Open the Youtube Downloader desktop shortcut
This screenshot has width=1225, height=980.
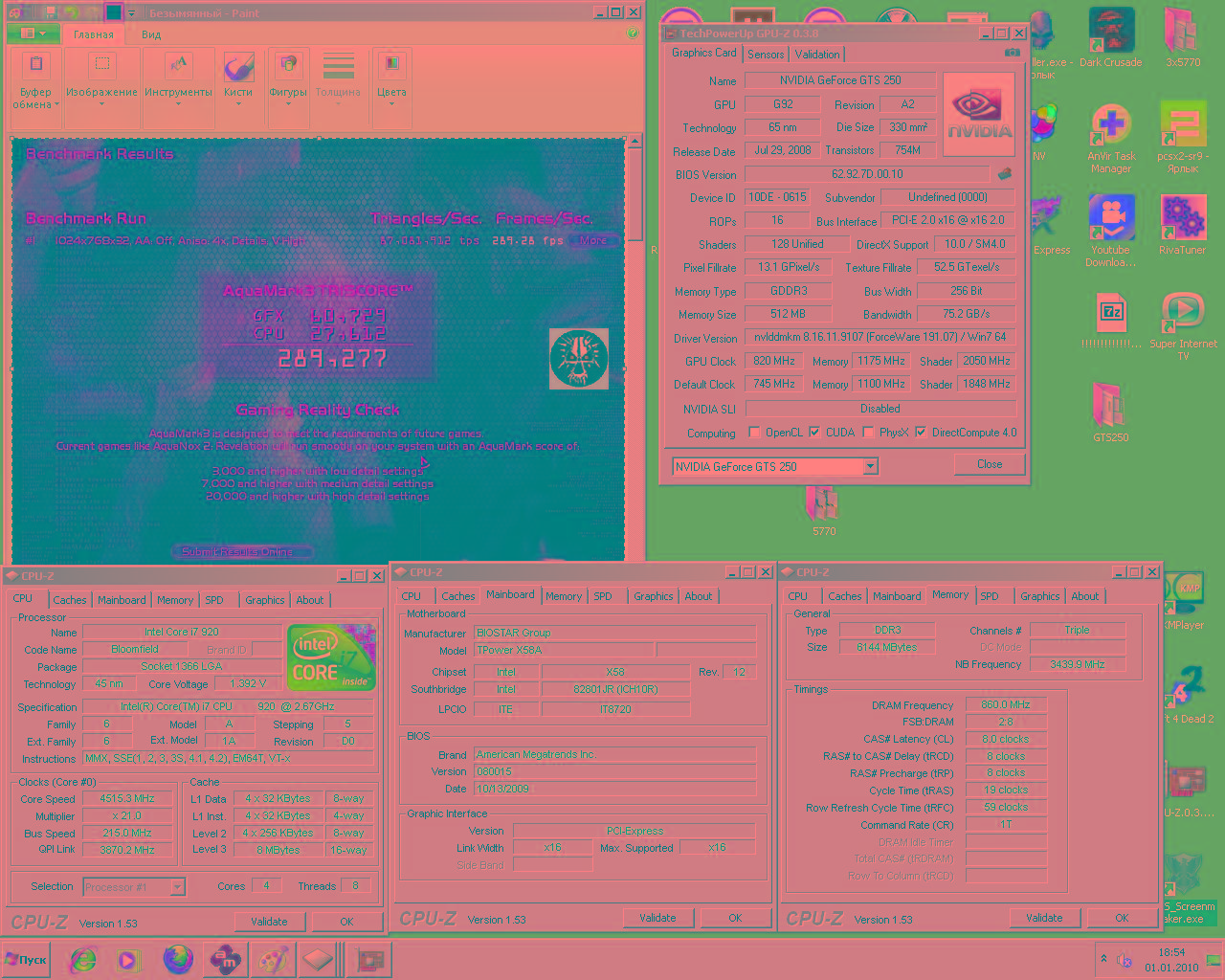1110,232
